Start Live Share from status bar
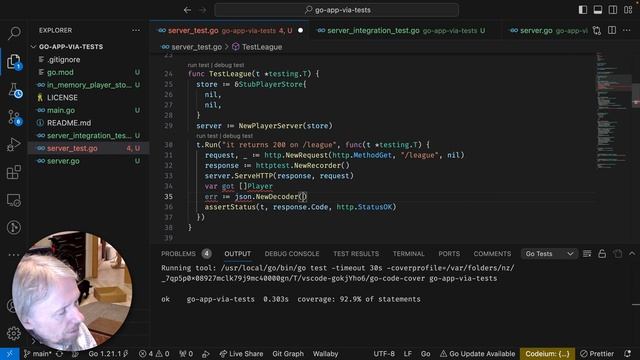640x360 pixels. (x=241, y=354)
